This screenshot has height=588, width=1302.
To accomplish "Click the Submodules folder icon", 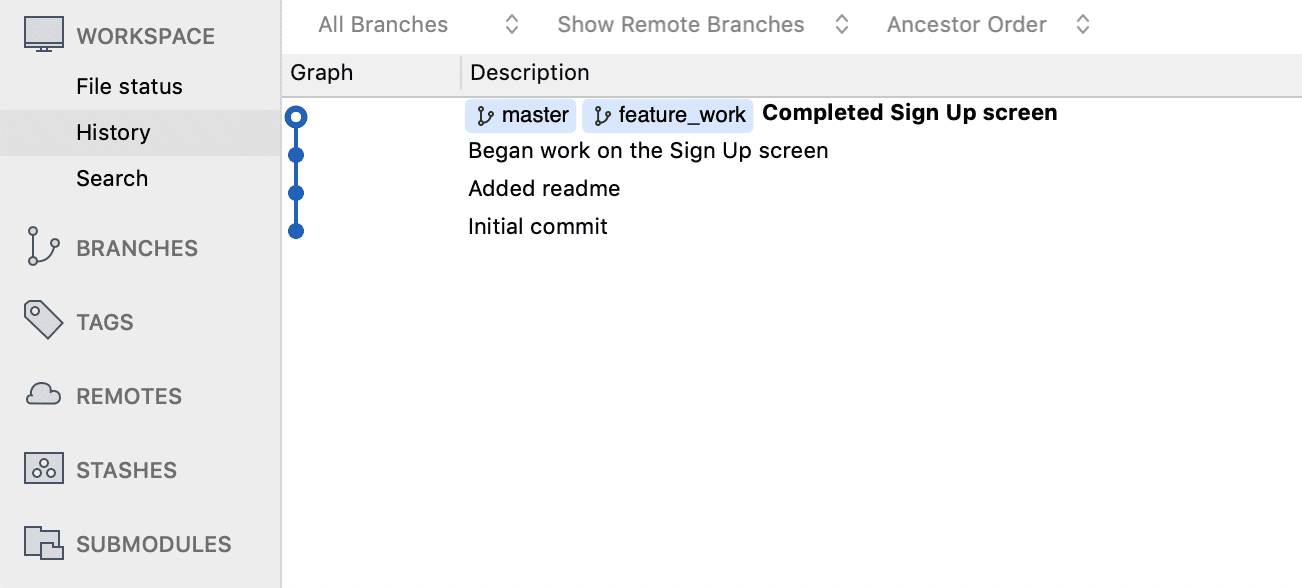I will [44, 543].
